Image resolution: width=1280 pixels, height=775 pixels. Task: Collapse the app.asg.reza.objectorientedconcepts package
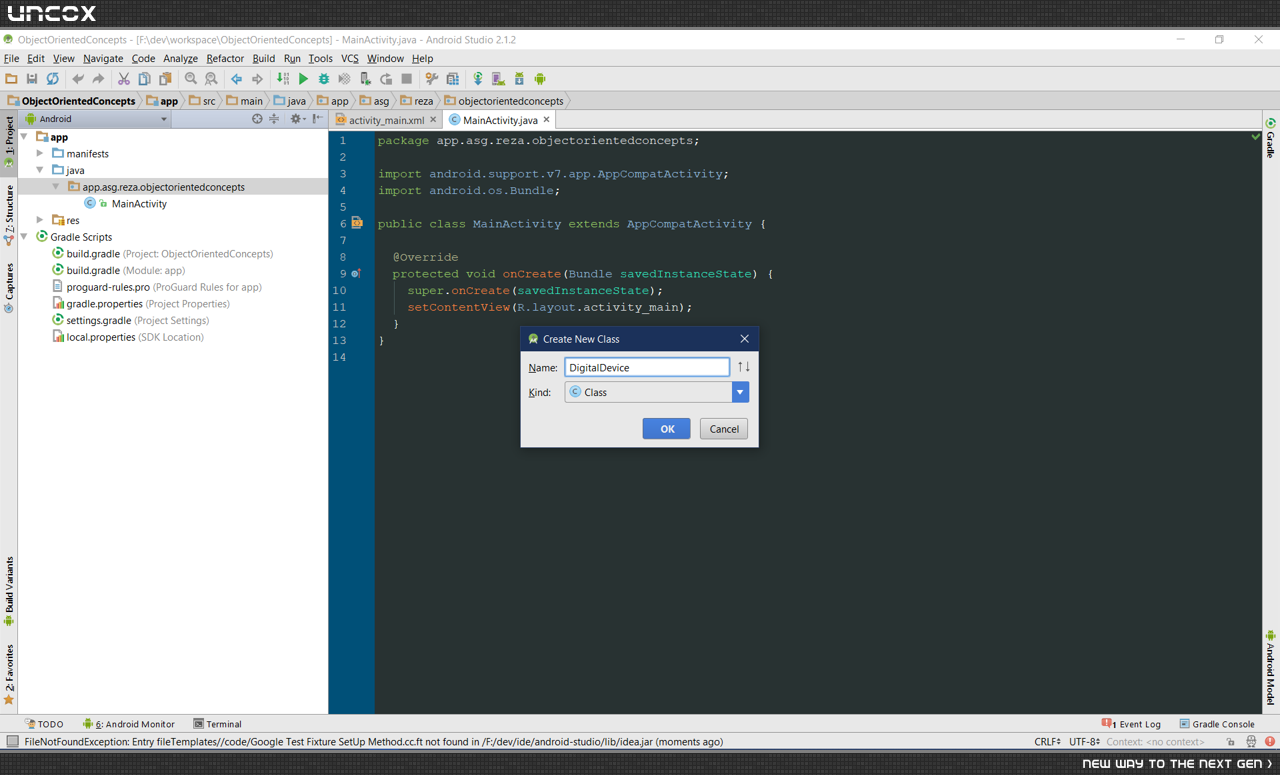[x=56, y=187]
